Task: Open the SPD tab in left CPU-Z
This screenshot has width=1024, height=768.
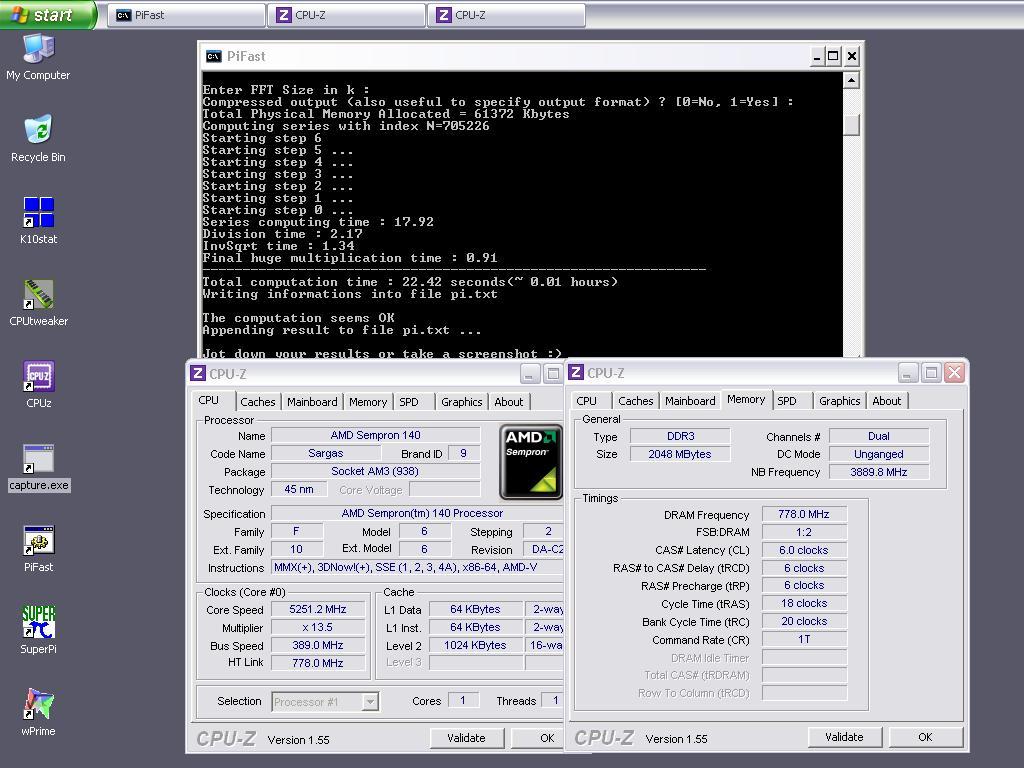Action: click(x=409, y=402)
